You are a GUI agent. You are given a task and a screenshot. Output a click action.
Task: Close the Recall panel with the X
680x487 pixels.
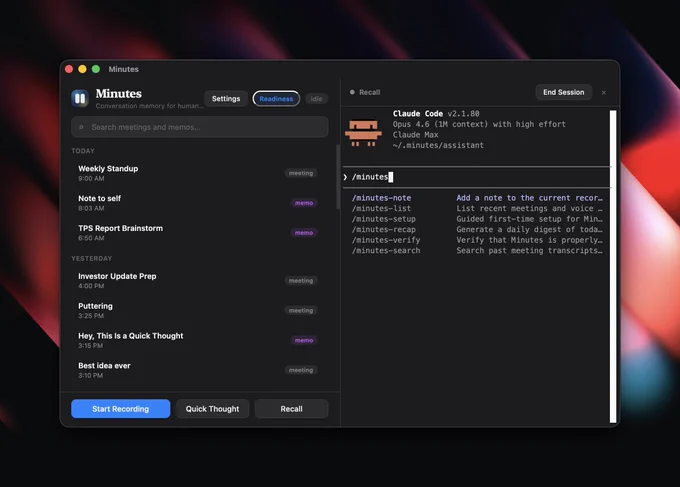[604, 92]
